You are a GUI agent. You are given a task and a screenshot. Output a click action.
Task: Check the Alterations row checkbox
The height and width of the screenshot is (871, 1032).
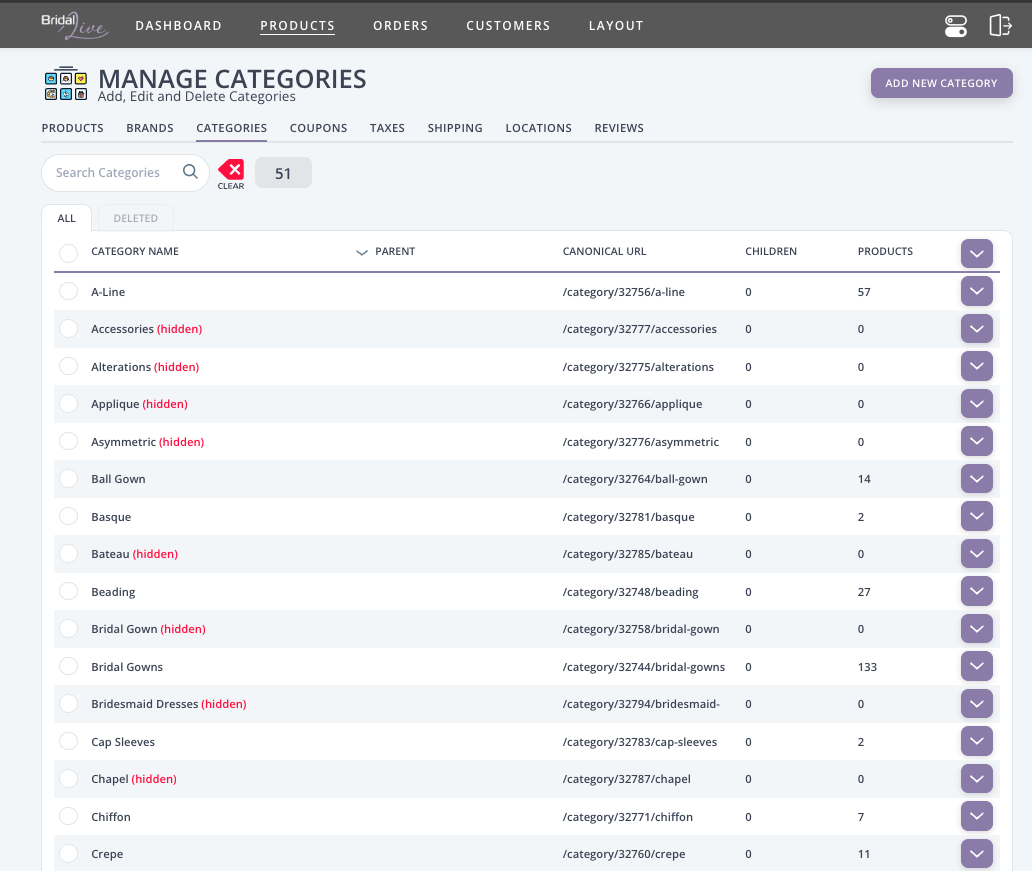(68, 366)
